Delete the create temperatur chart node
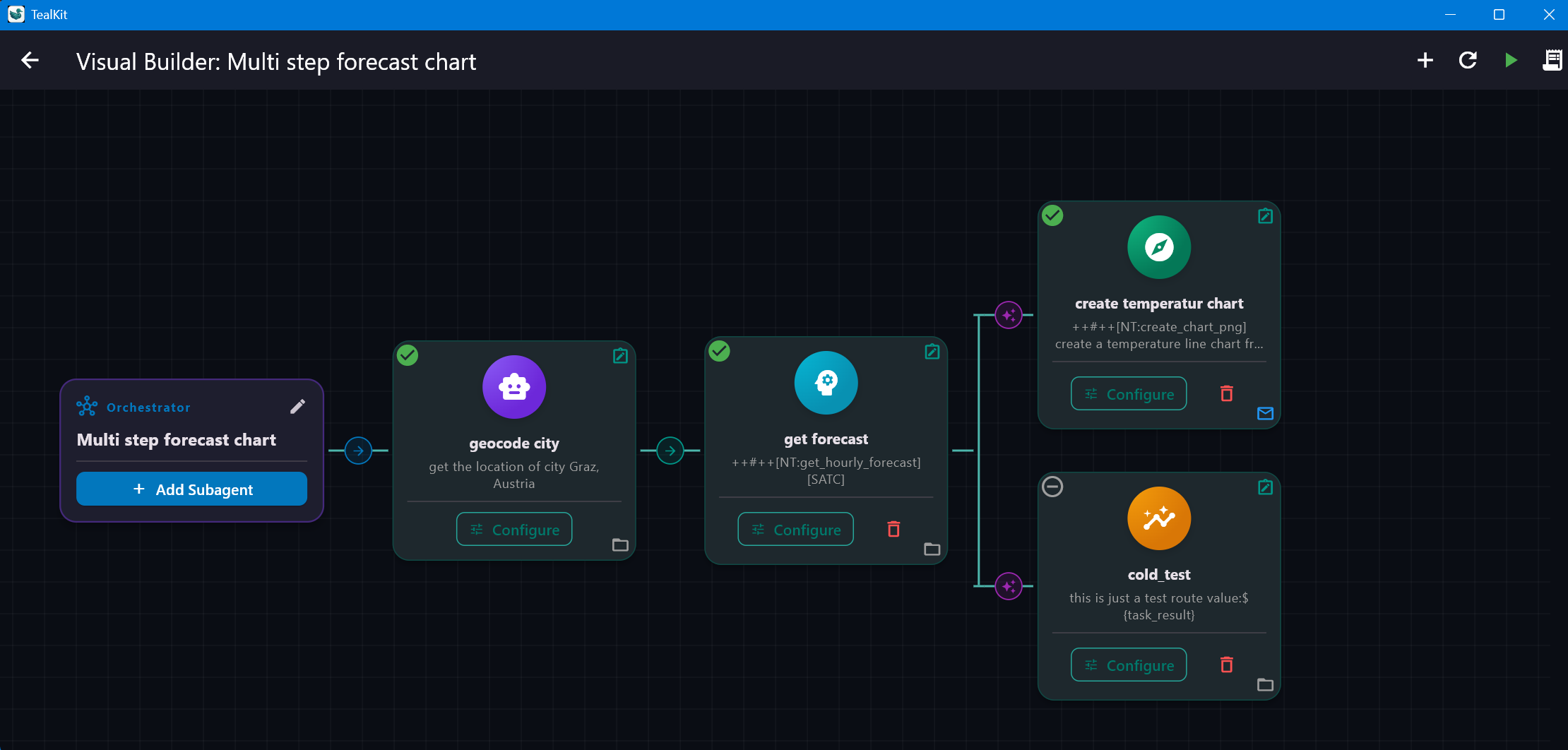This screenshot has height=750, width=1568. click(1227, 393)
